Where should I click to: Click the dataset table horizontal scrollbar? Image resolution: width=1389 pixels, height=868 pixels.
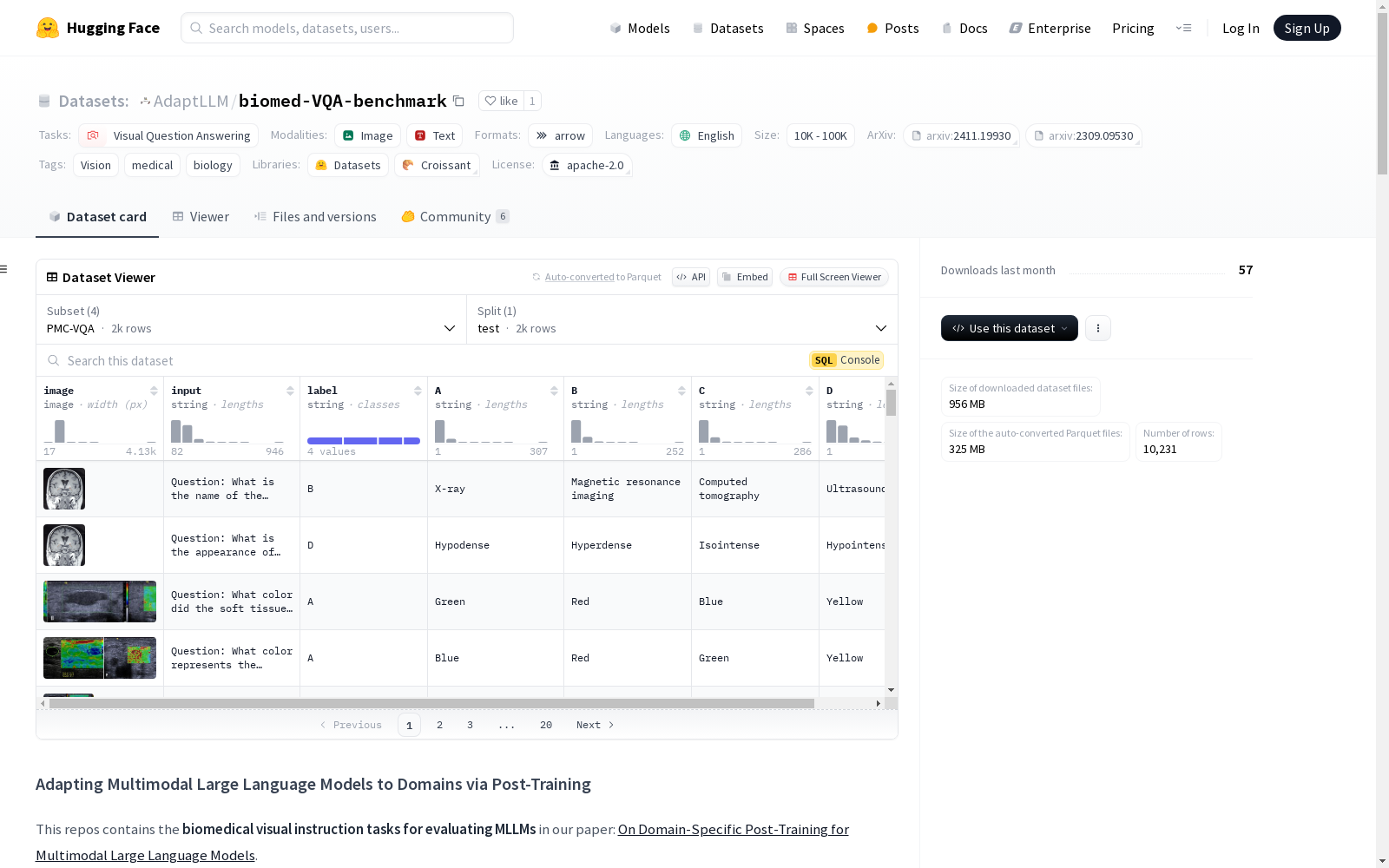pyautogui.click(x=431, y=703)
